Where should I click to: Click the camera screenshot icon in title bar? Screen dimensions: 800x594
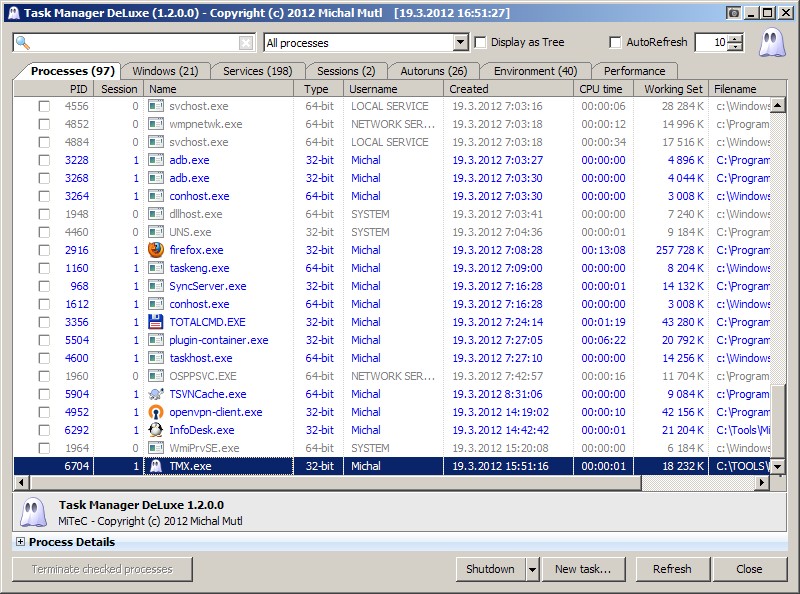tap(734, 13)
